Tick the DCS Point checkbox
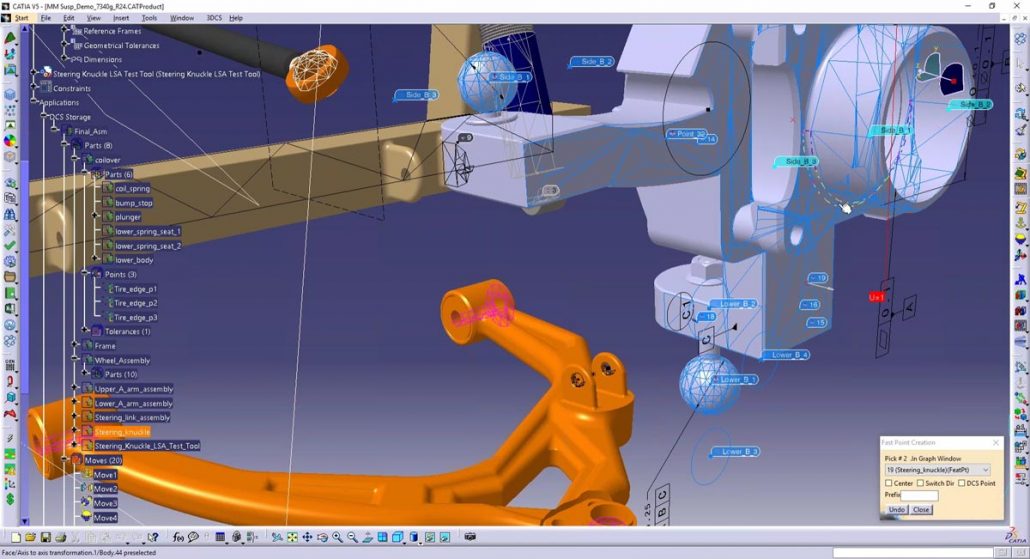The width and height of the screenshot is (1030, 559). [x=962, y=483]
